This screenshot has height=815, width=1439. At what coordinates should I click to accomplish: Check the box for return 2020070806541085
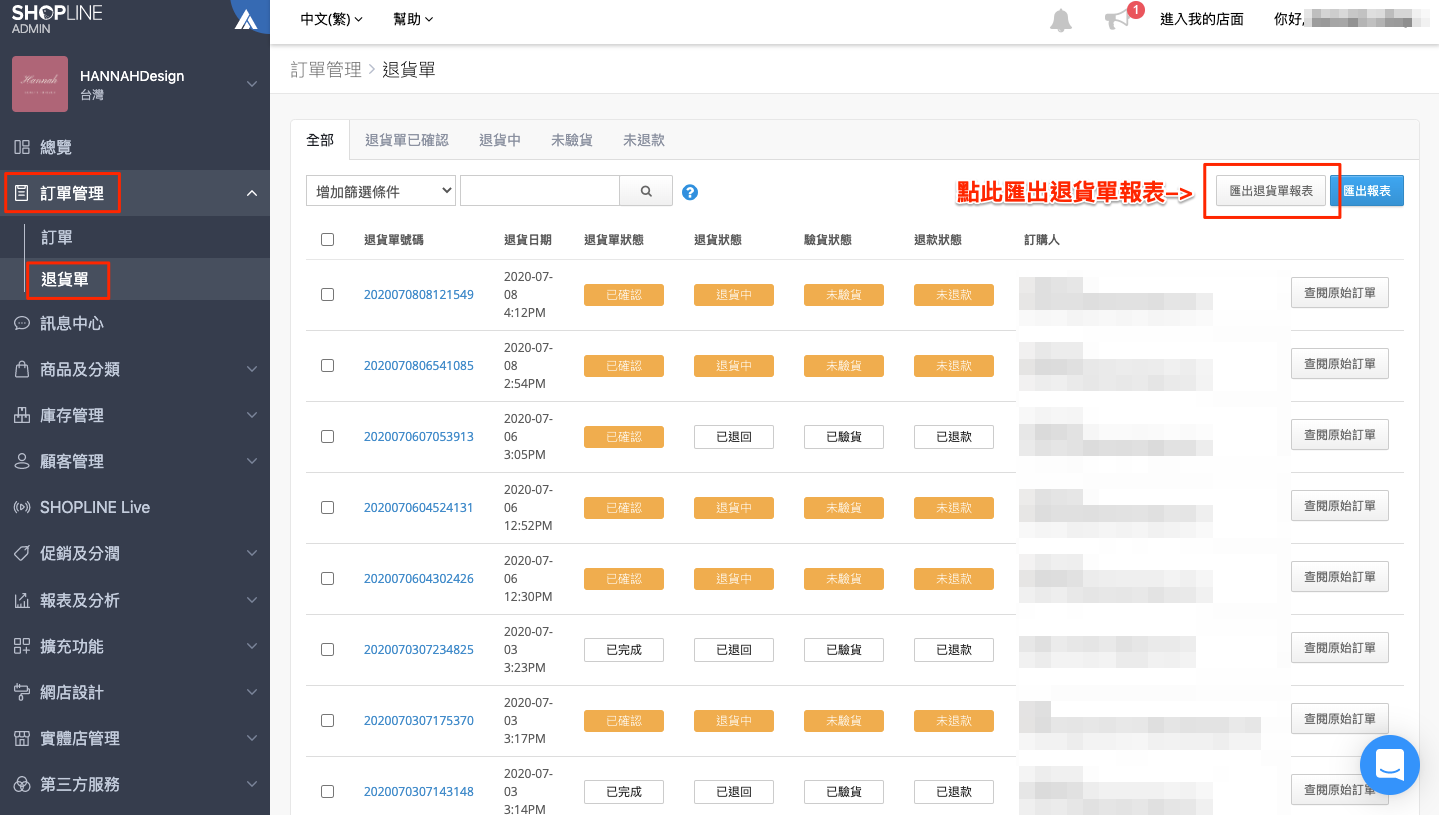pyautogui.click(x=327, y=366)
